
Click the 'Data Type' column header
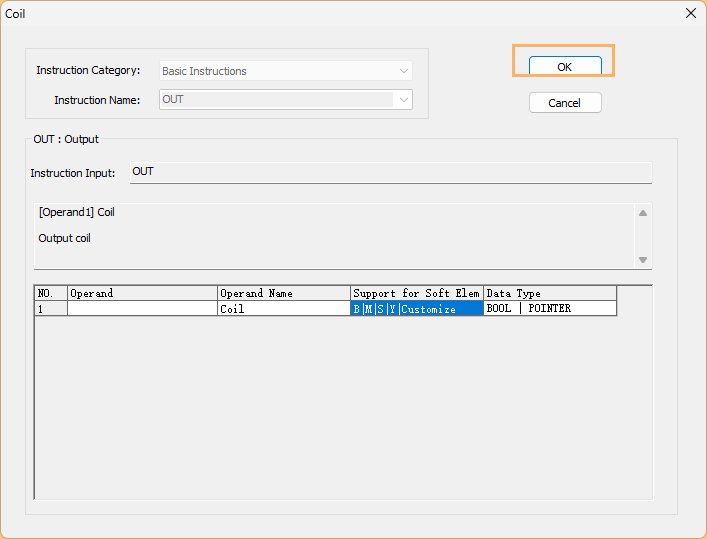pyautogui.click(x=550, y=293)
